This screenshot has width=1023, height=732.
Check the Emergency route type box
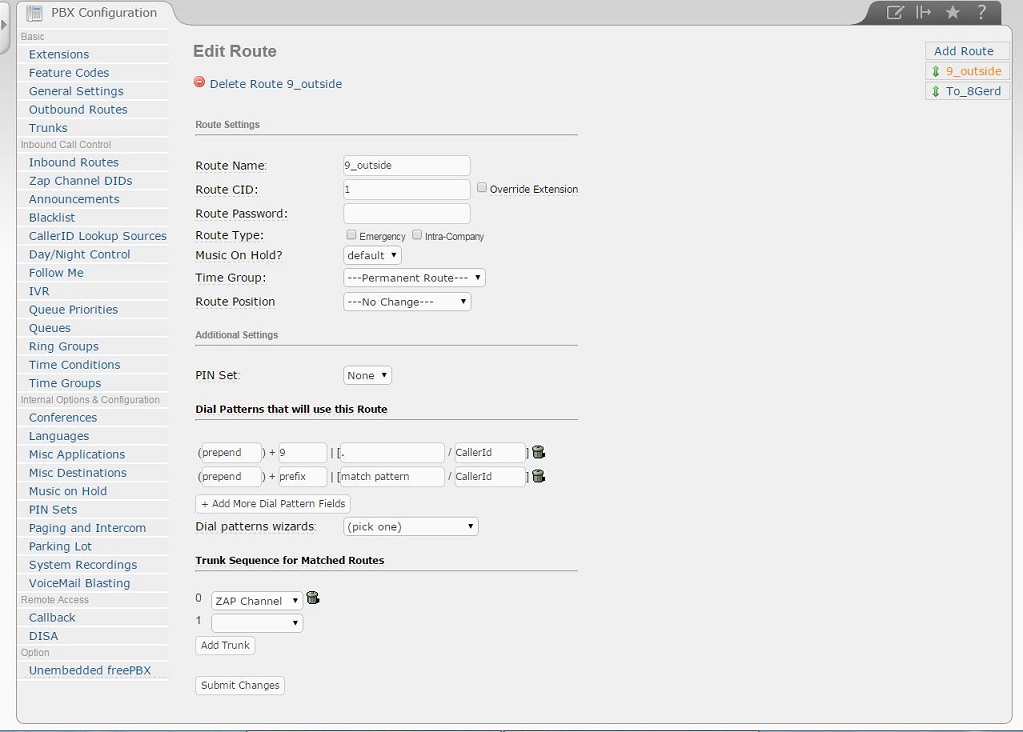pos(351,235)
